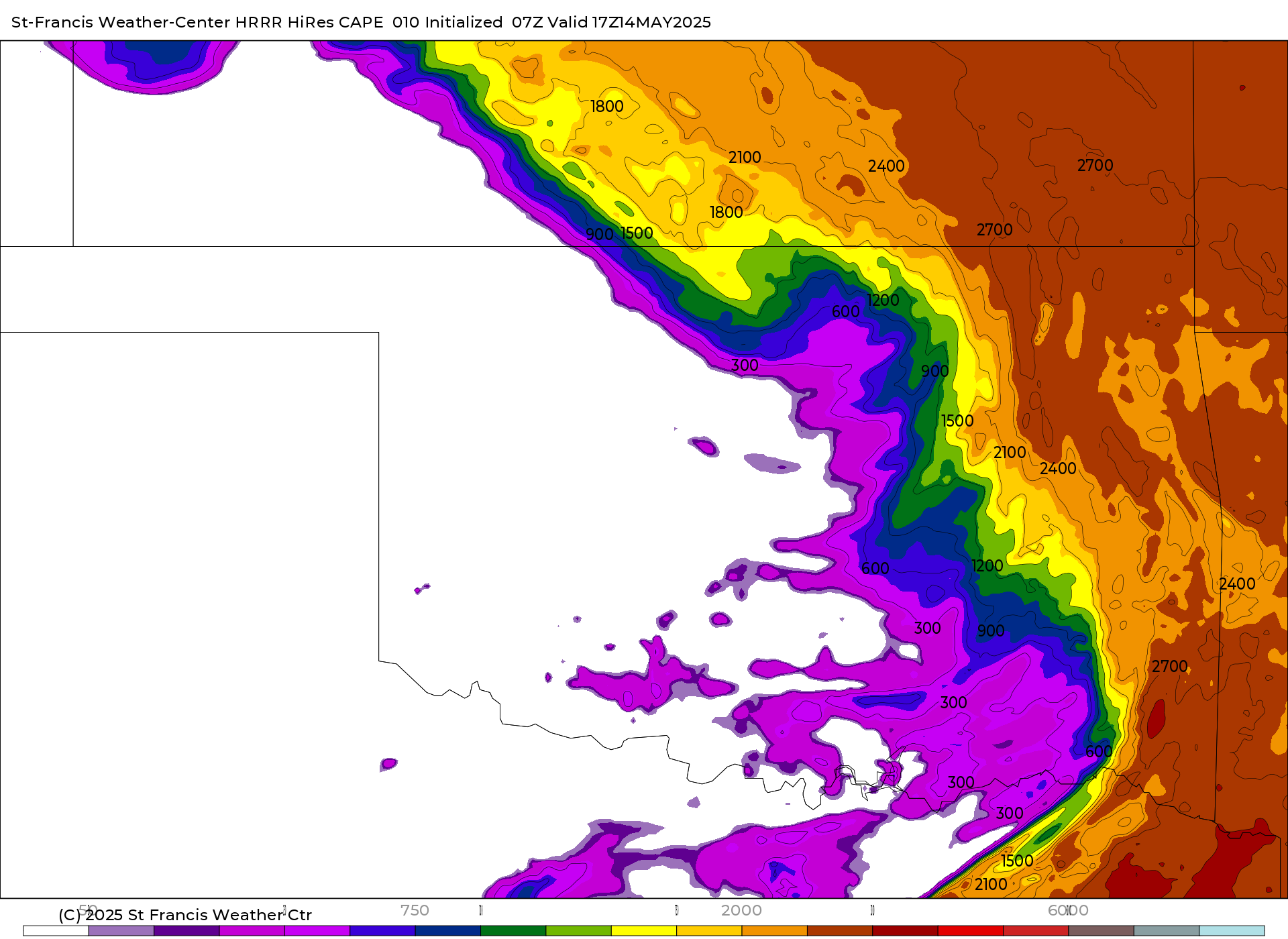Click the 2000 legend scale label
1288x939 pixels.
point(741,910)
